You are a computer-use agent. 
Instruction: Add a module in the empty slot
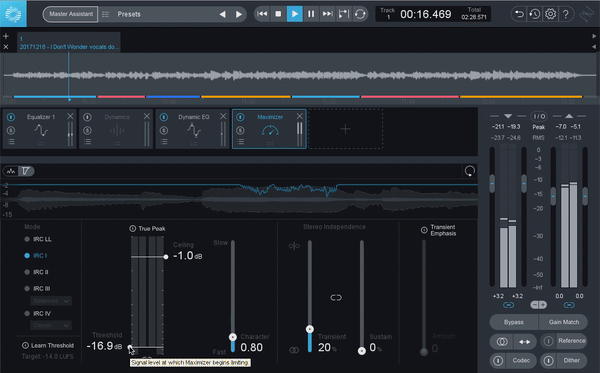(346, 129)
